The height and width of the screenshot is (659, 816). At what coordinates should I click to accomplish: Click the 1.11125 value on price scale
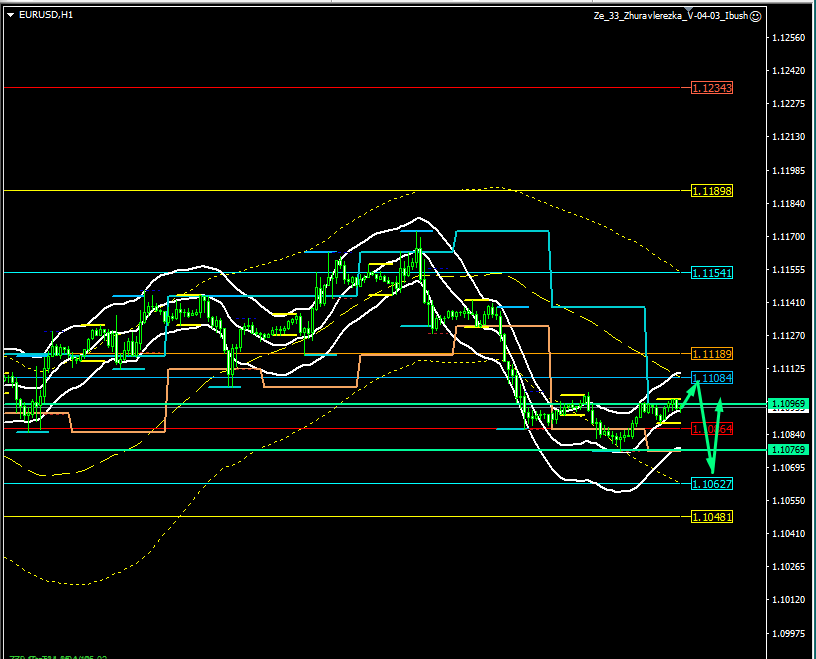788,369
